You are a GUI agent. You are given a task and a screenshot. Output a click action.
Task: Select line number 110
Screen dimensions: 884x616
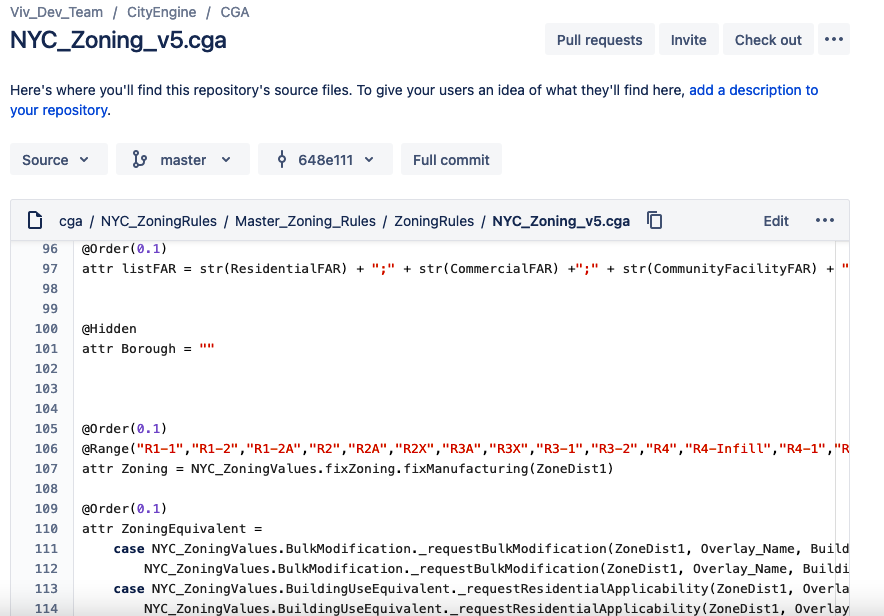46,529
